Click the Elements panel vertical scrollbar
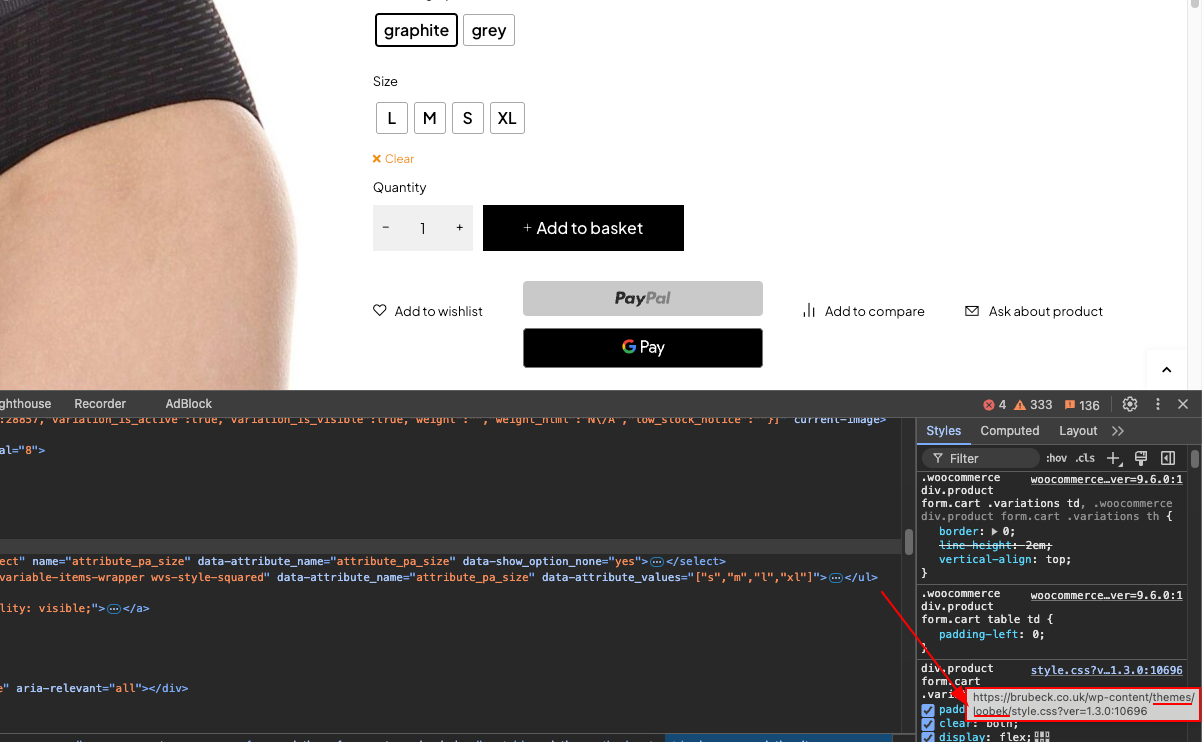This screenshot has height=742, width=1202. click(x=909, y=540)
